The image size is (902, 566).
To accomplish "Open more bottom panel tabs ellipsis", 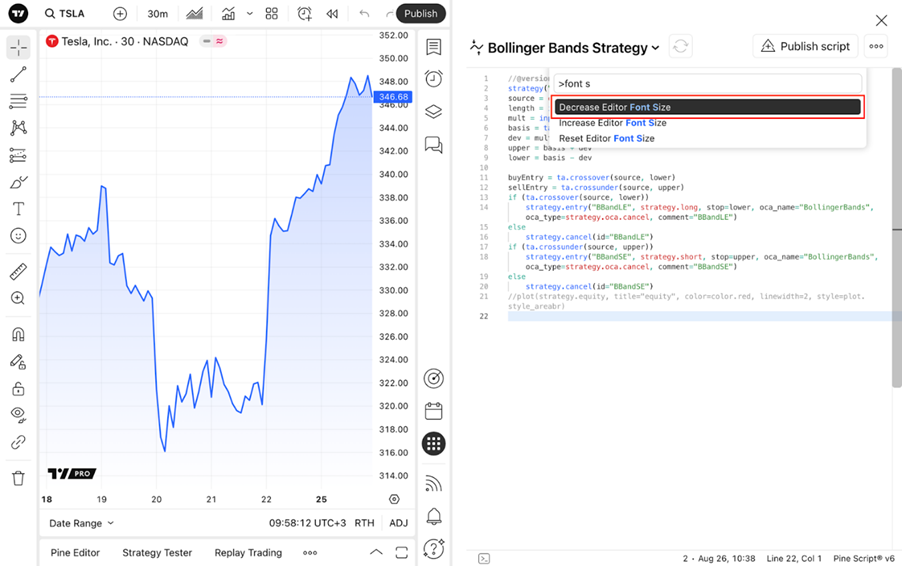I will pyautogui.click(x=310, y=553).
